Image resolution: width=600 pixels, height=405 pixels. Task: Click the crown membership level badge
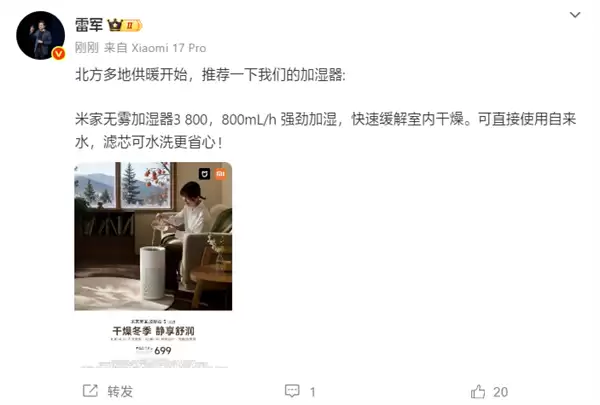coord(125,25)
